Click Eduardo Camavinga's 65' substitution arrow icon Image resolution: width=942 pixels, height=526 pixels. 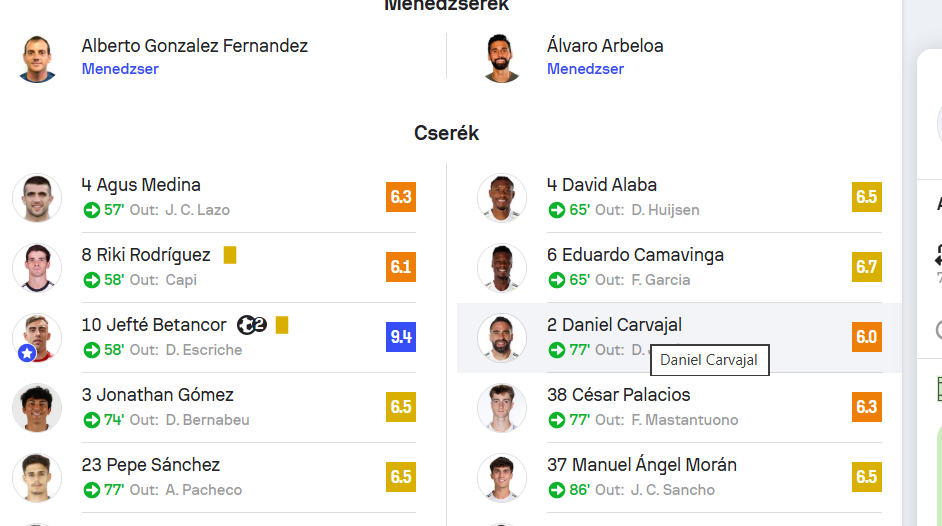[x=557, y=280]
